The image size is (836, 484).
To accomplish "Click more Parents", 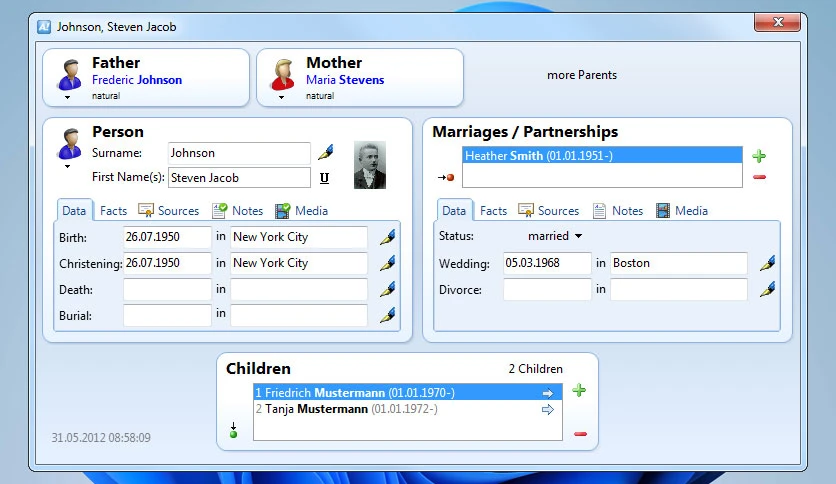I will tap(582, 75).
